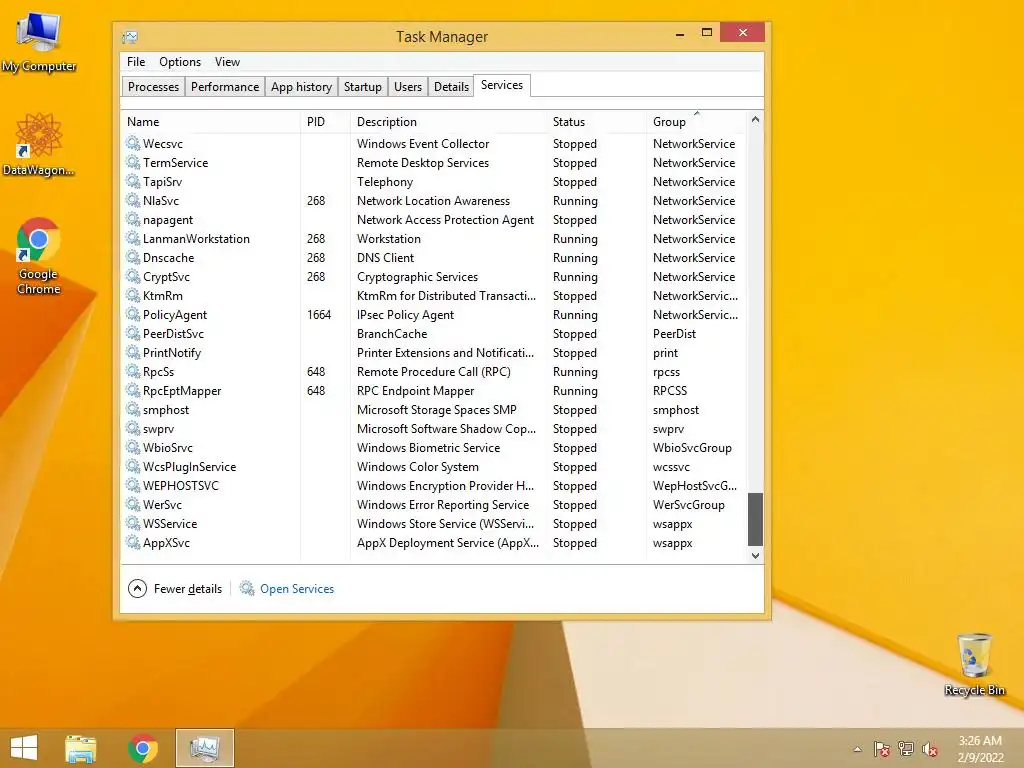
Task: Open the Options menu
Action: 180,61
